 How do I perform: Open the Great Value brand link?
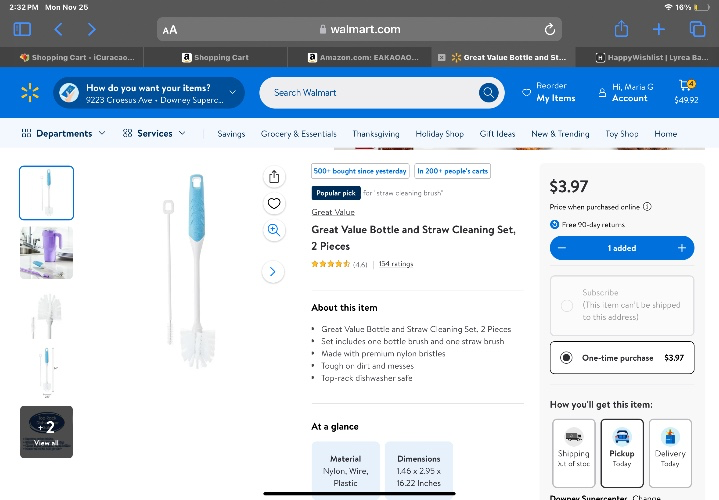click(x=333, y=212)
